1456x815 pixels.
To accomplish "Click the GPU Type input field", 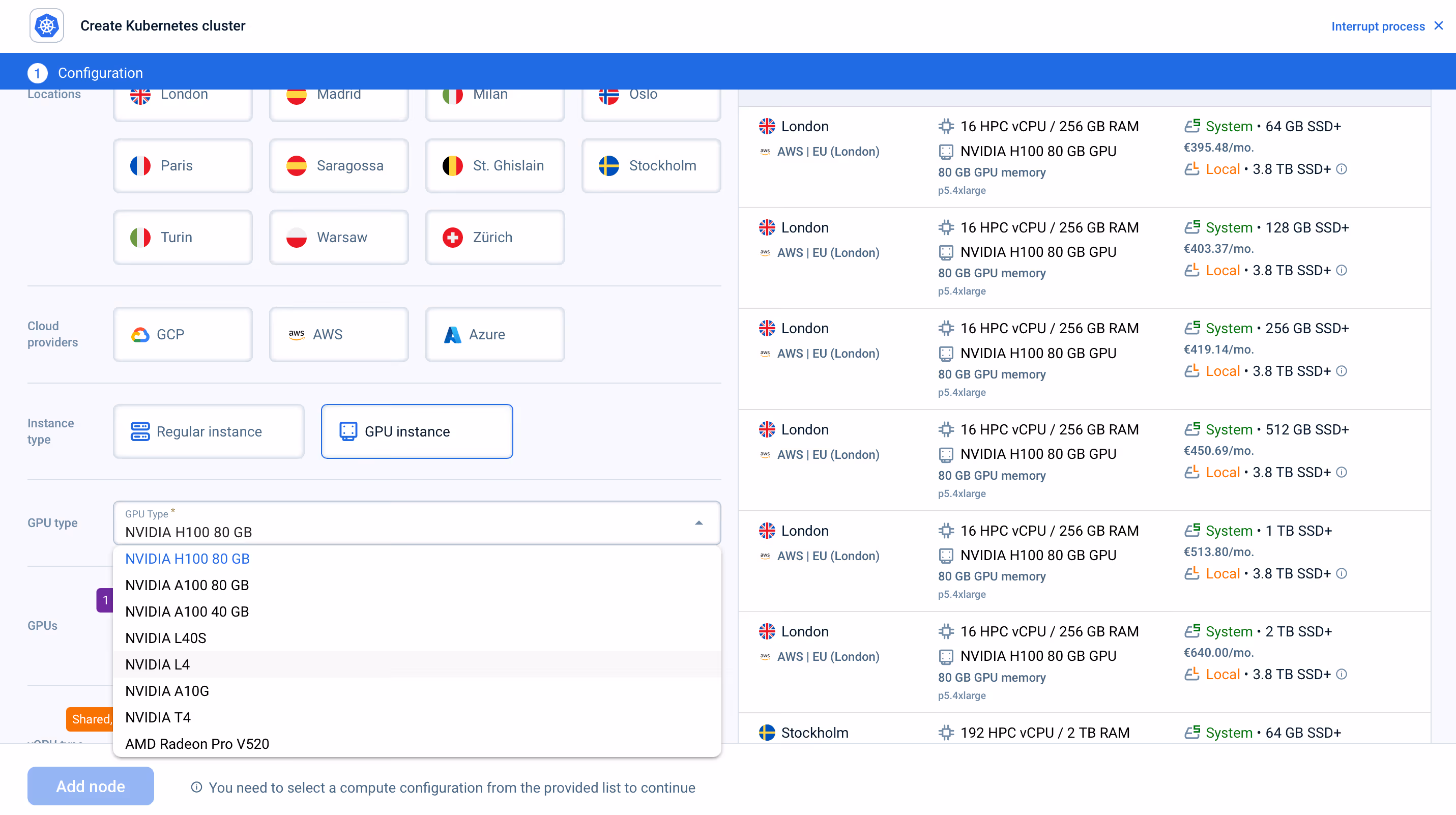I will click(x=417, y=523).
